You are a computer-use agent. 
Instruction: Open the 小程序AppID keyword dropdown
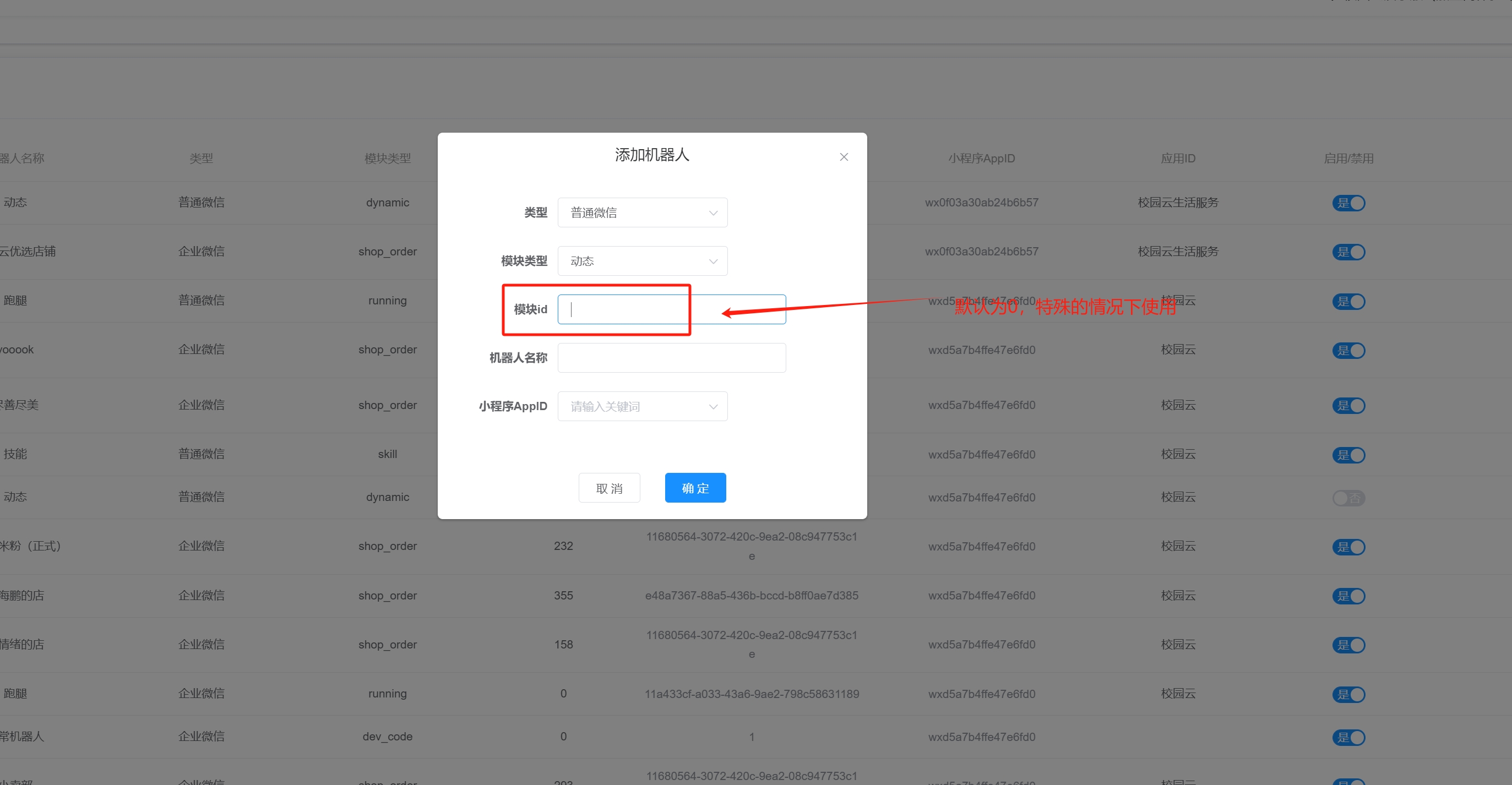point(642,406)
